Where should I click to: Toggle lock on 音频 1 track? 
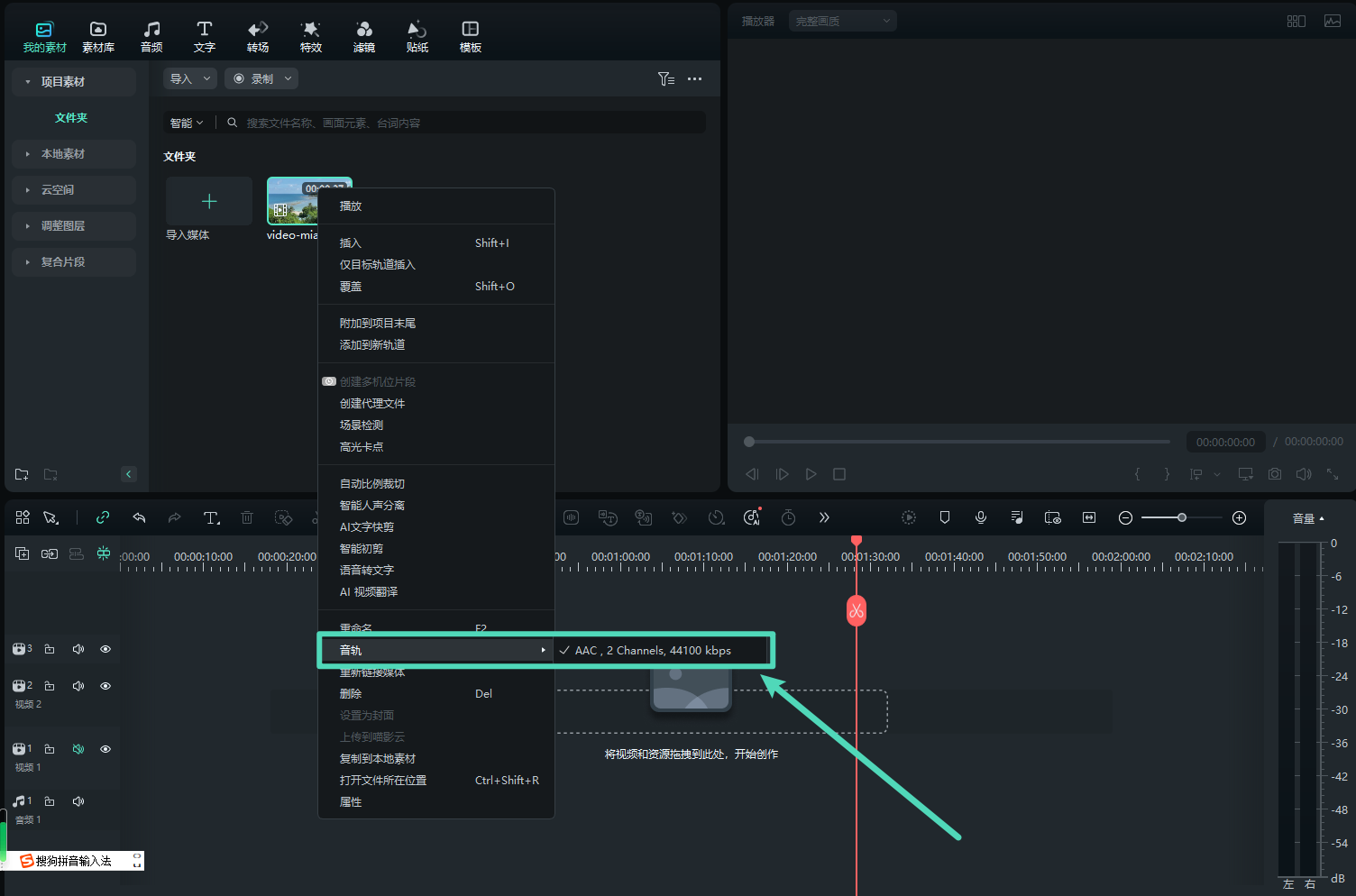point(50,801)
